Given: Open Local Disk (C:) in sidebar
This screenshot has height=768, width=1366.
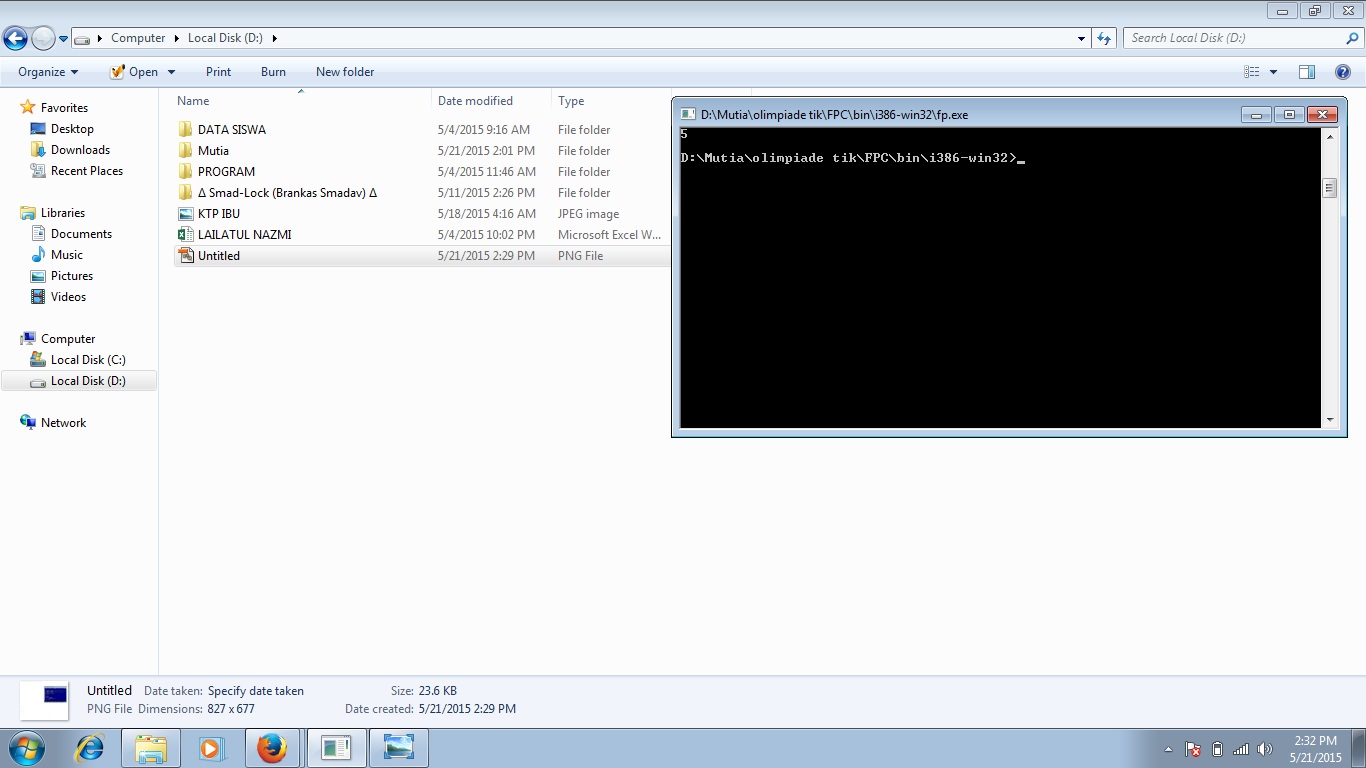Looking at the screenshot, I should [88, 360].
